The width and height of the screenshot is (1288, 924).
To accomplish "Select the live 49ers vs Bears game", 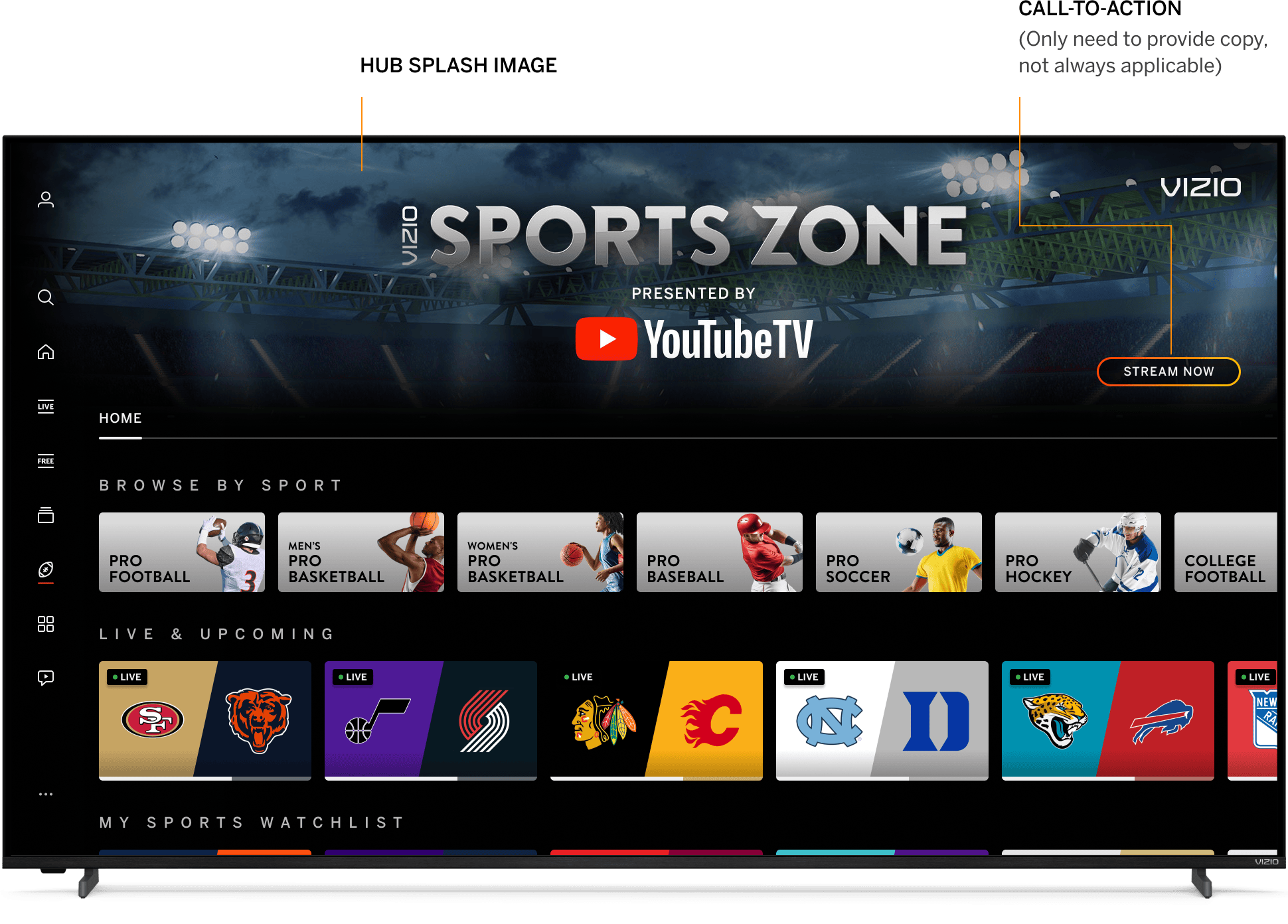I will click(x=204, y=719).
